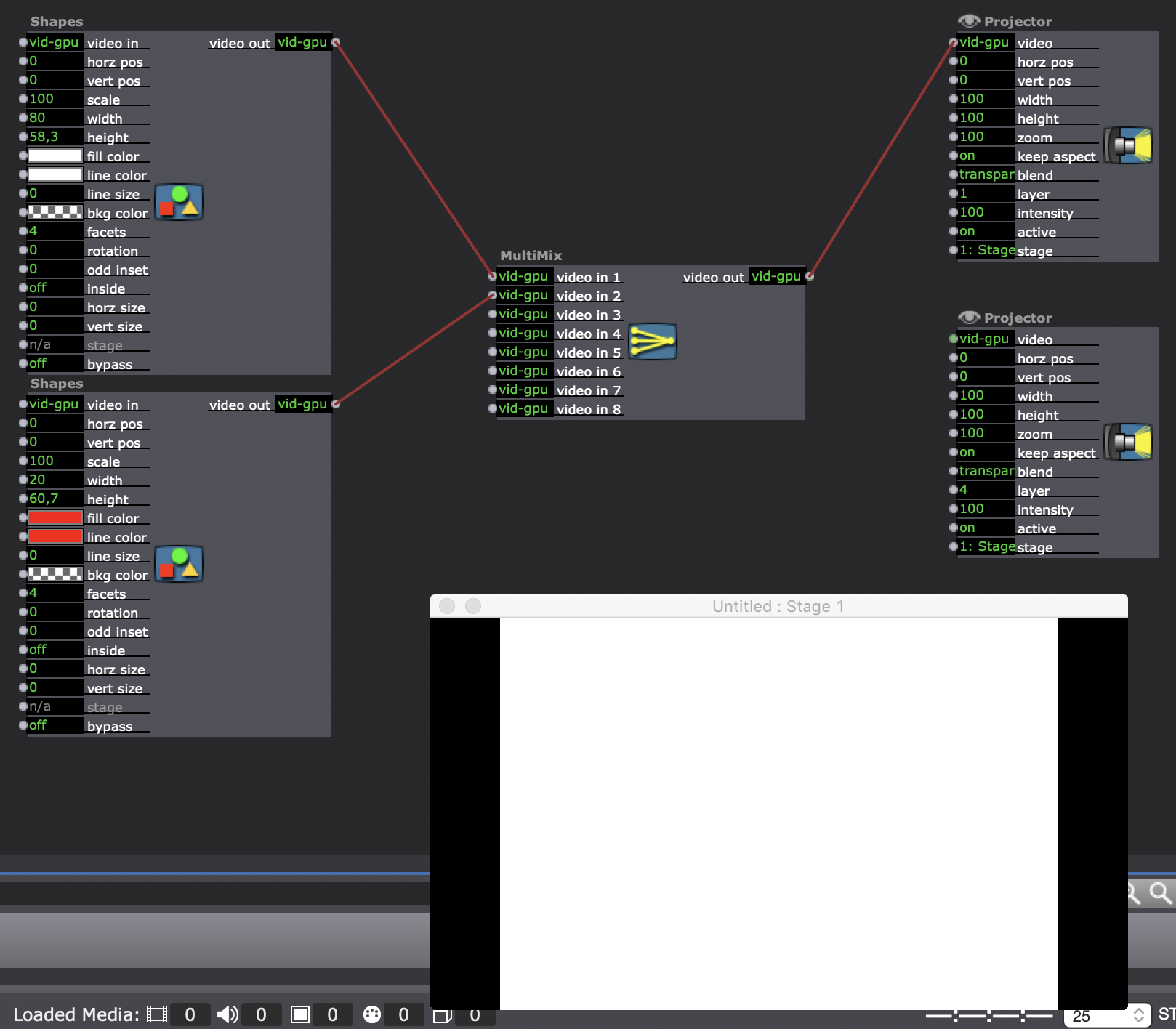Open the stage selector showing '1: Stage'
Image resolution: width=1176 pixels, height=1029 pixels.
click(x=985, y=250)
